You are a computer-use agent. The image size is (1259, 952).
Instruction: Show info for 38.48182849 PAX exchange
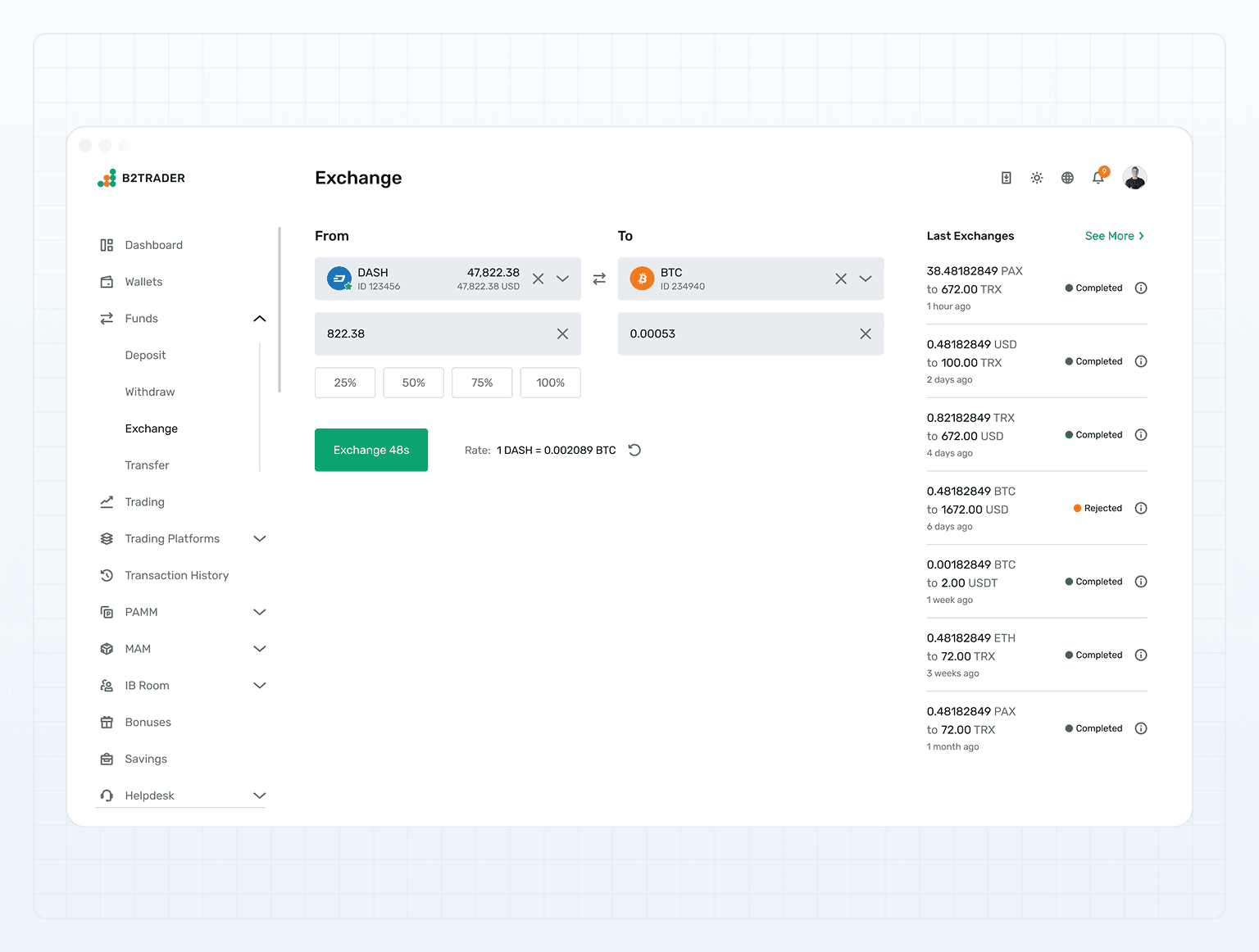pos(1141,288)
